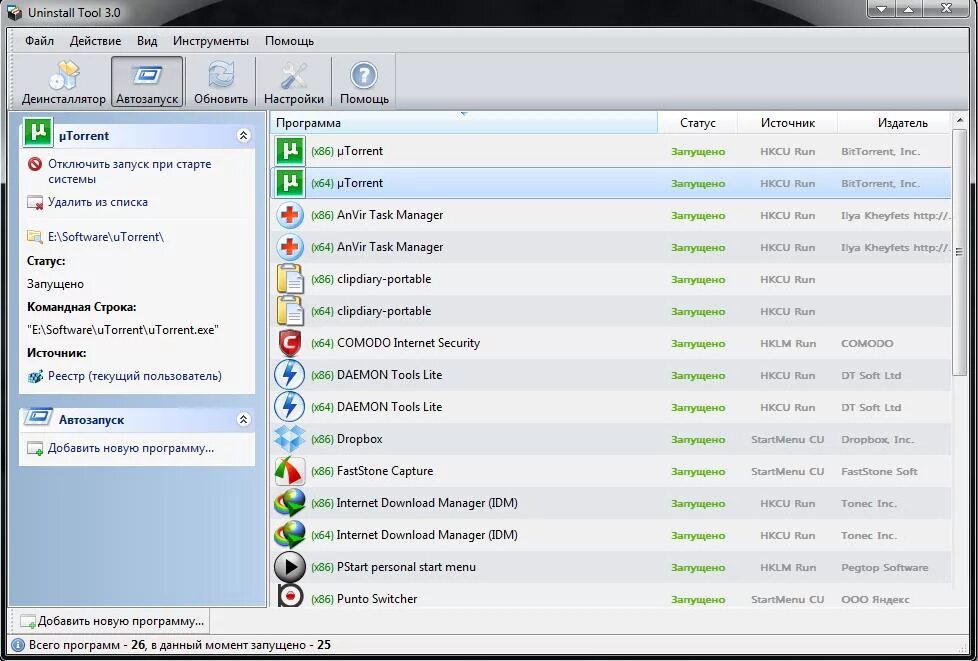Sort by the Источник column header

click(x=788, y=123)
